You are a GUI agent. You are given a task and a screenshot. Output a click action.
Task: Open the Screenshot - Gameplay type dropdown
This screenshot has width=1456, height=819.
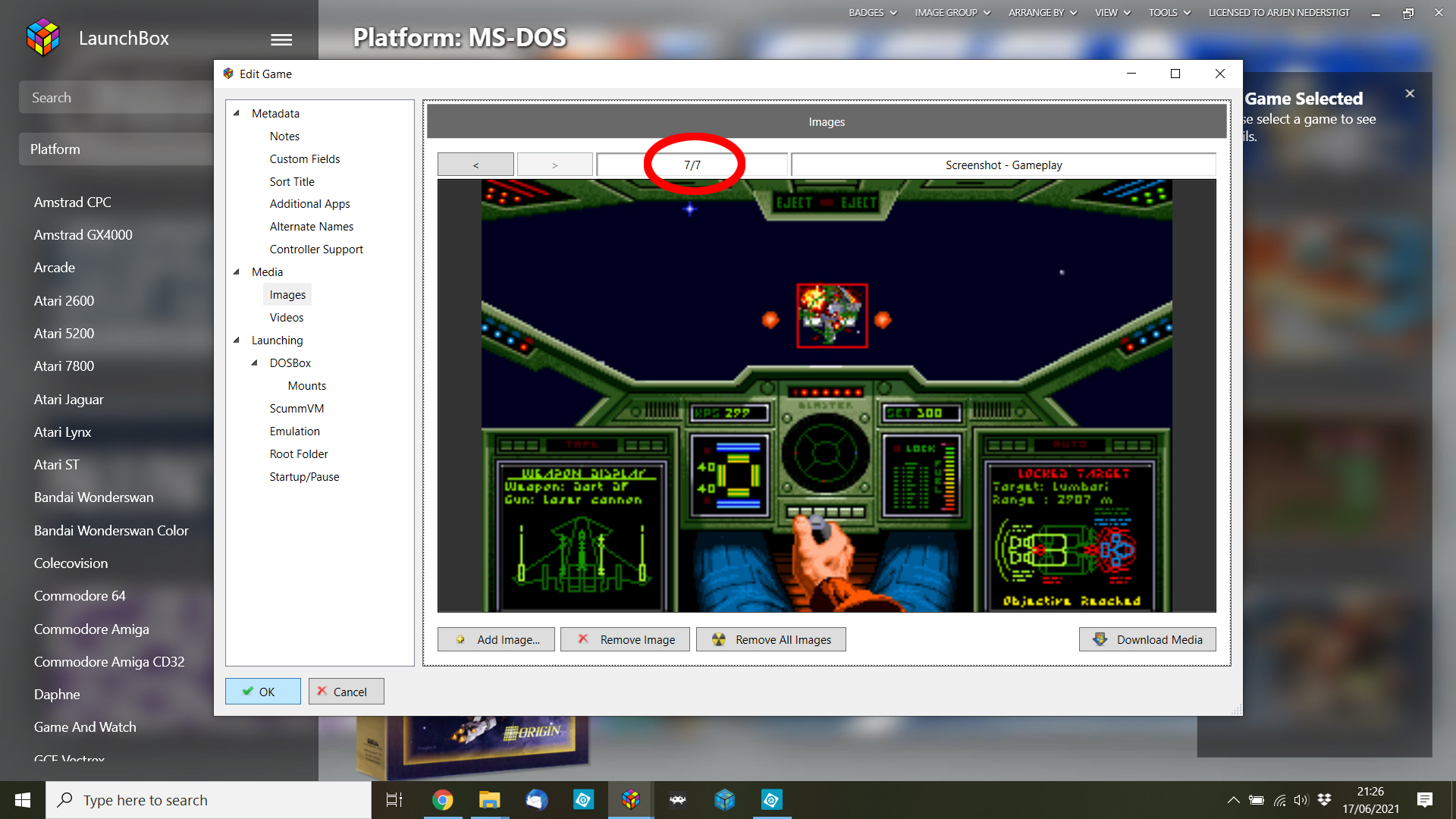pos(1003,165)
